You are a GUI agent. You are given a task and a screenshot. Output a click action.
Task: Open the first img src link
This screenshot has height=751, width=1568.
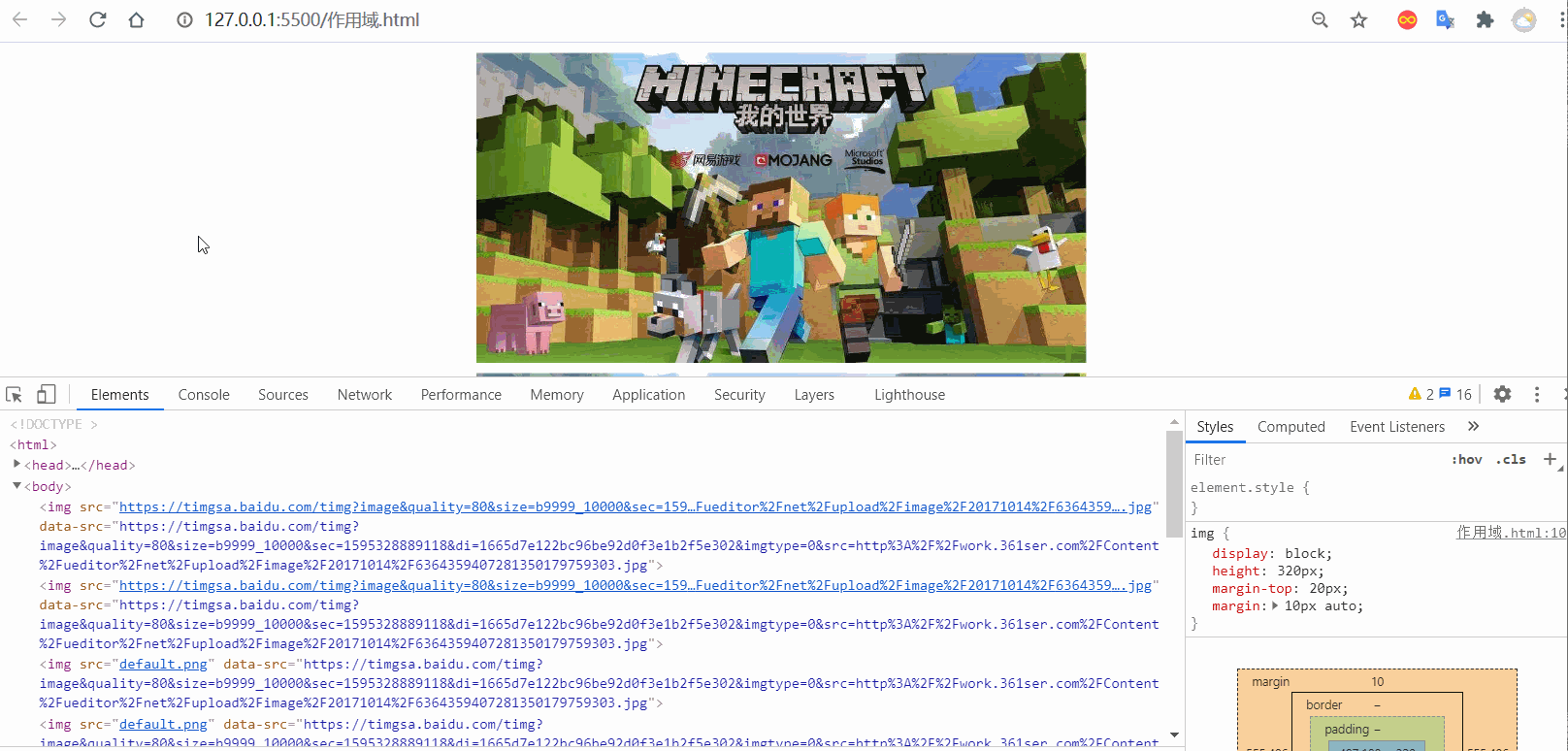[635, 506]
